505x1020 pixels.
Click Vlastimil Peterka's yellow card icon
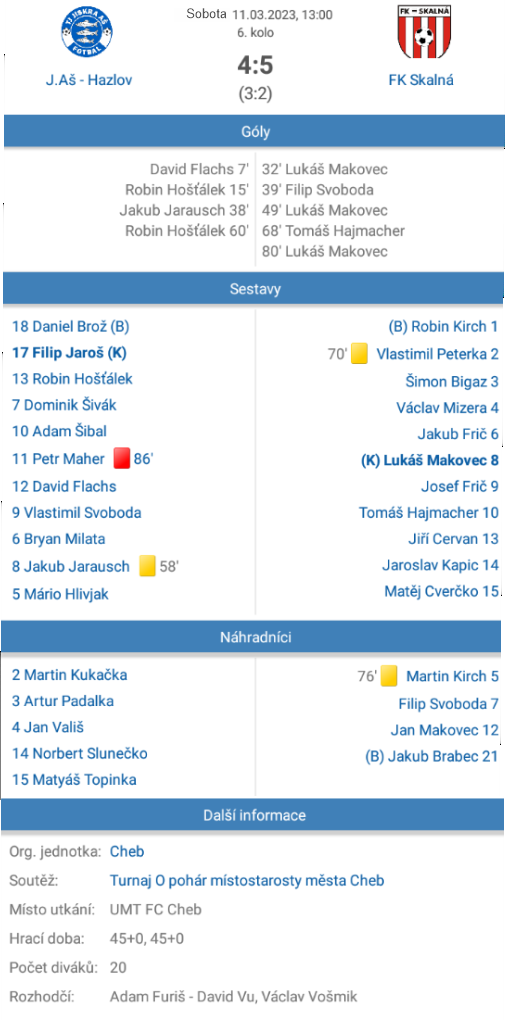359,354
